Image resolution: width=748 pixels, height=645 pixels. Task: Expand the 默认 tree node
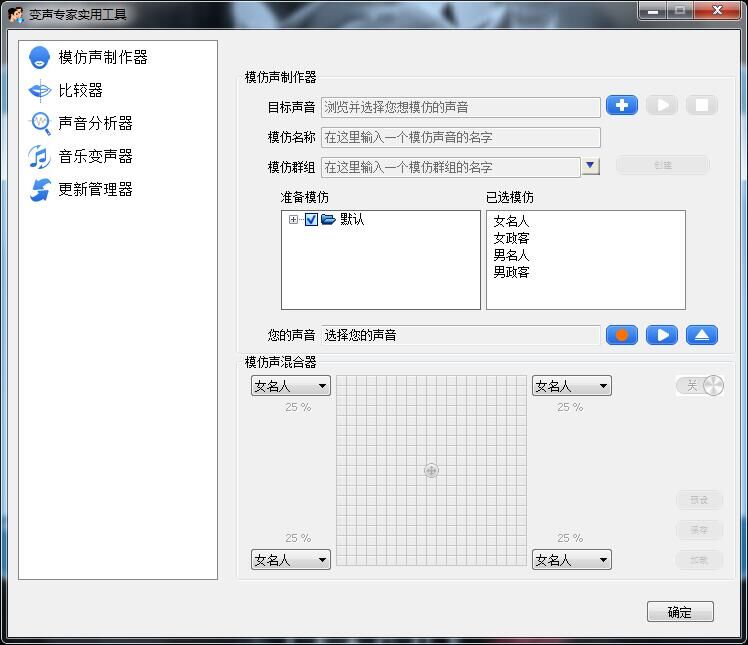tap(293, 219)
